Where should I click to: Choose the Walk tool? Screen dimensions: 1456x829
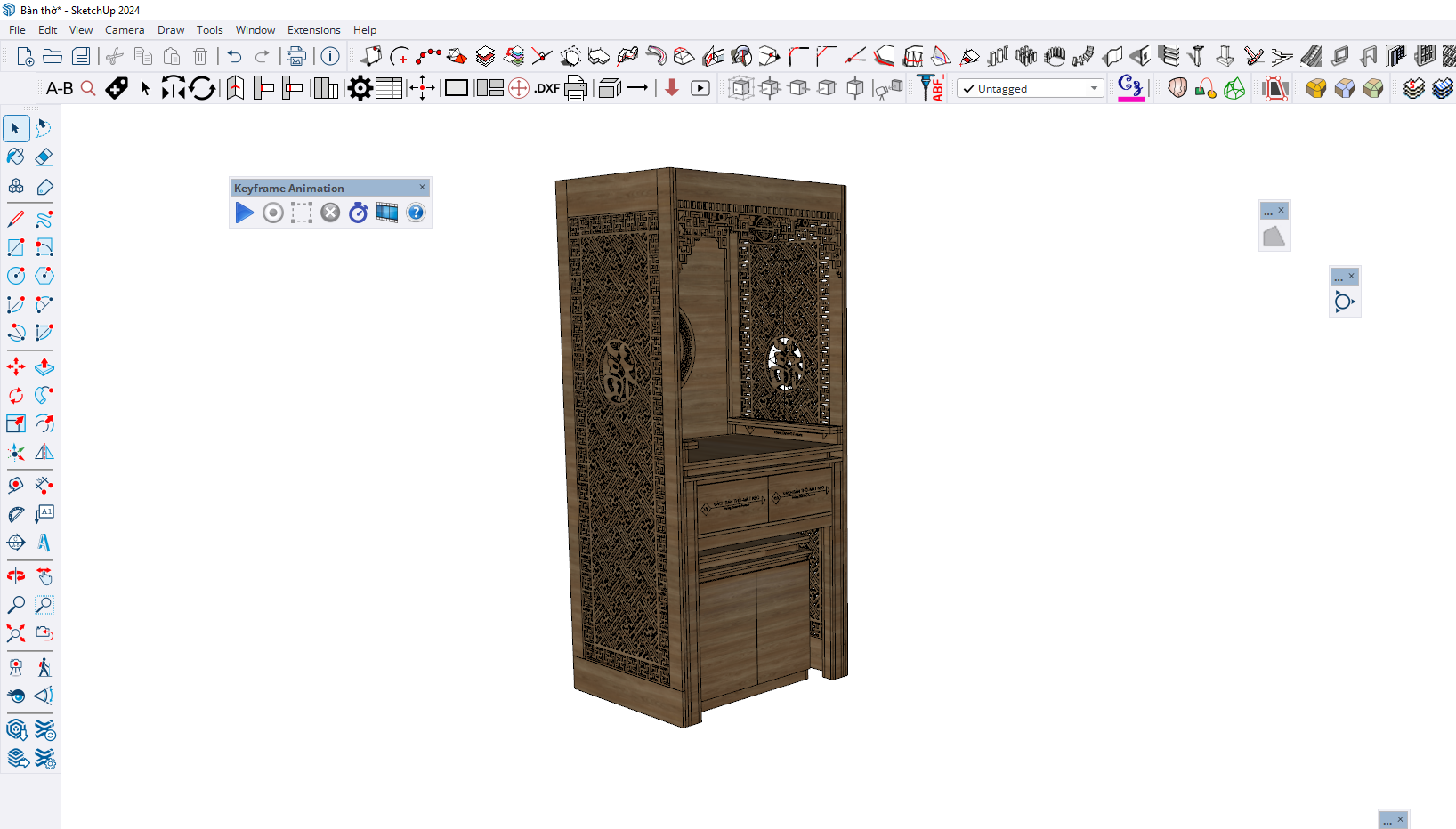pos(44,667)
